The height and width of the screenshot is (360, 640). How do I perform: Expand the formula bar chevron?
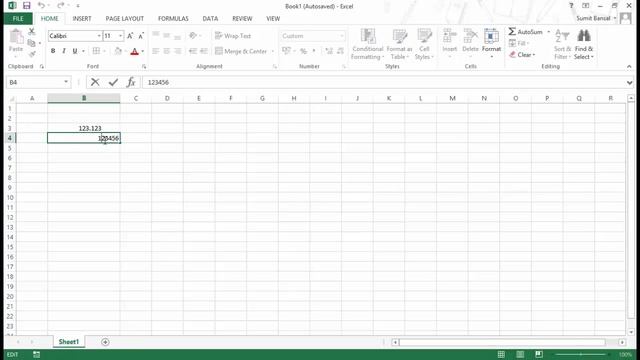click(629, 82)
